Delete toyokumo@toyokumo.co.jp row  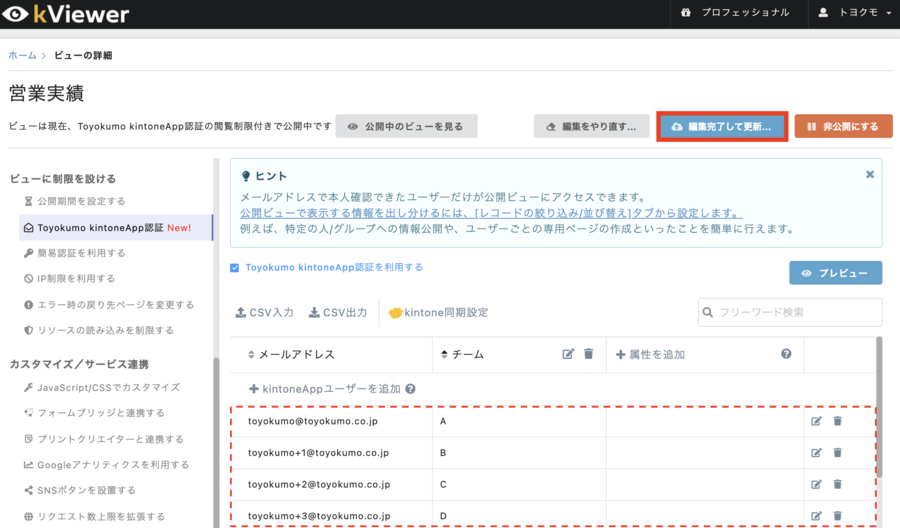[837, 421]
